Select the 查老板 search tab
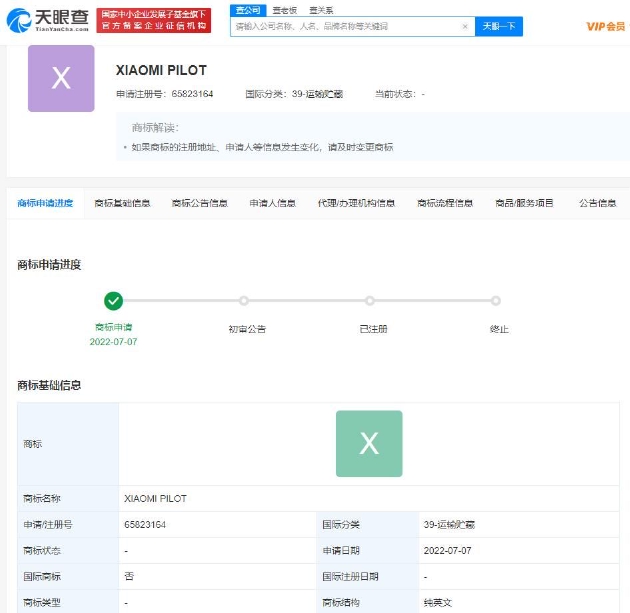The image size is (630, 613). 284,9
